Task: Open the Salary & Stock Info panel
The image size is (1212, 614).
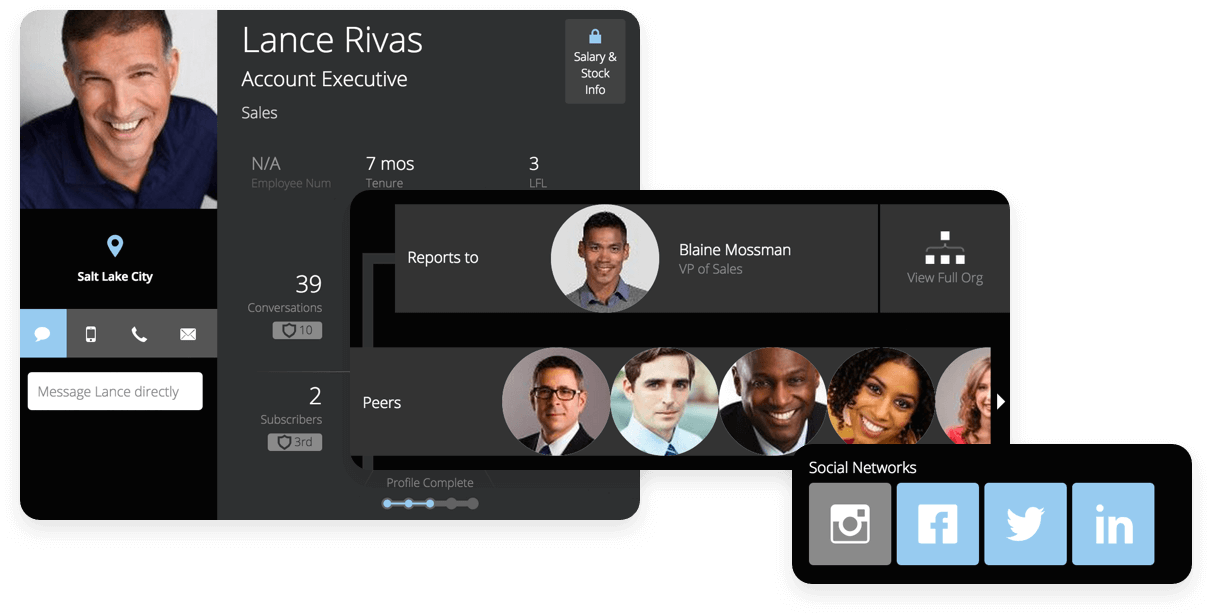Action: [594, 62]
